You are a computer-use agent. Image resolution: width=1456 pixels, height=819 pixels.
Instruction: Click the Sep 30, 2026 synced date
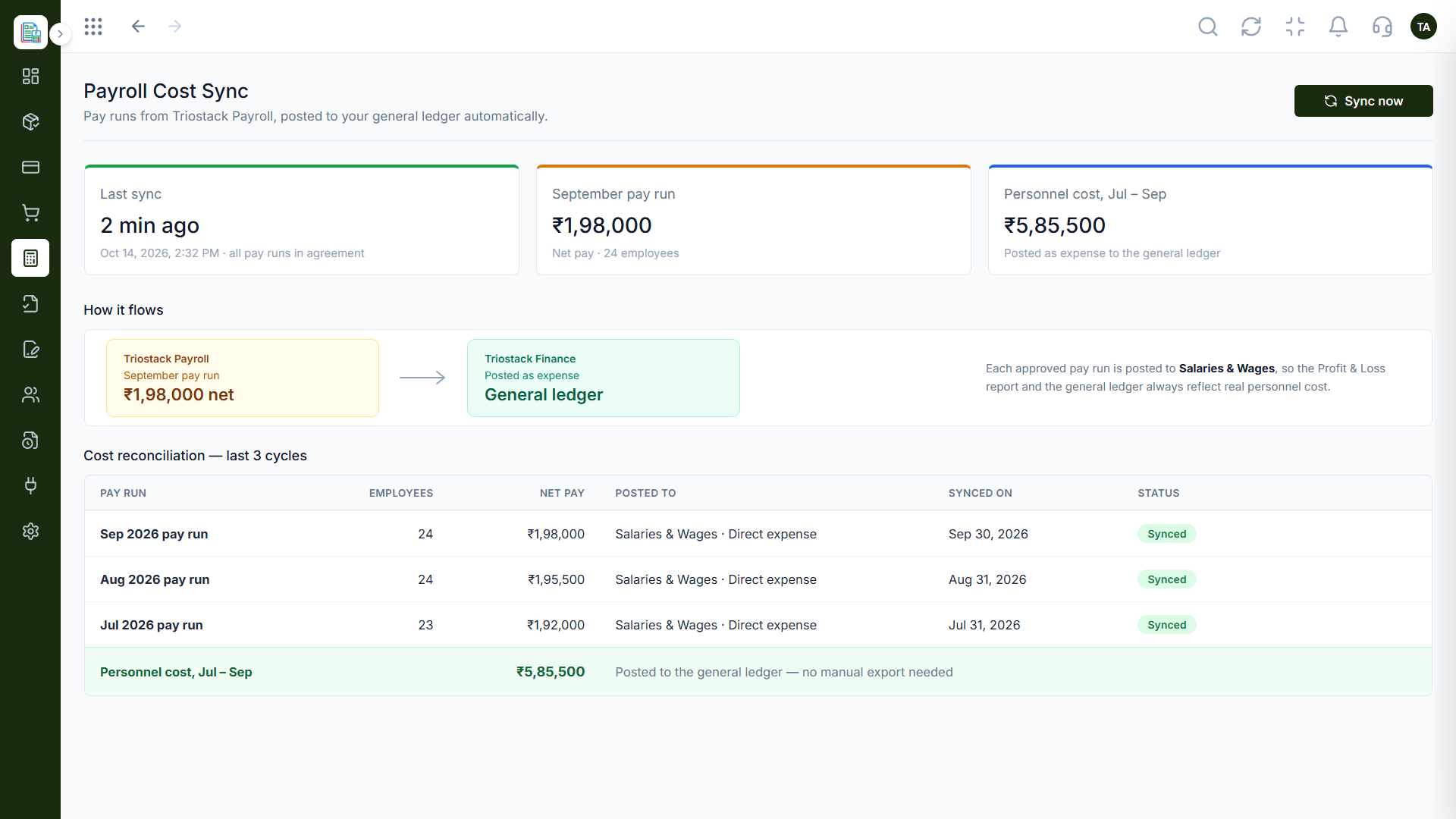tap(988, 534)
